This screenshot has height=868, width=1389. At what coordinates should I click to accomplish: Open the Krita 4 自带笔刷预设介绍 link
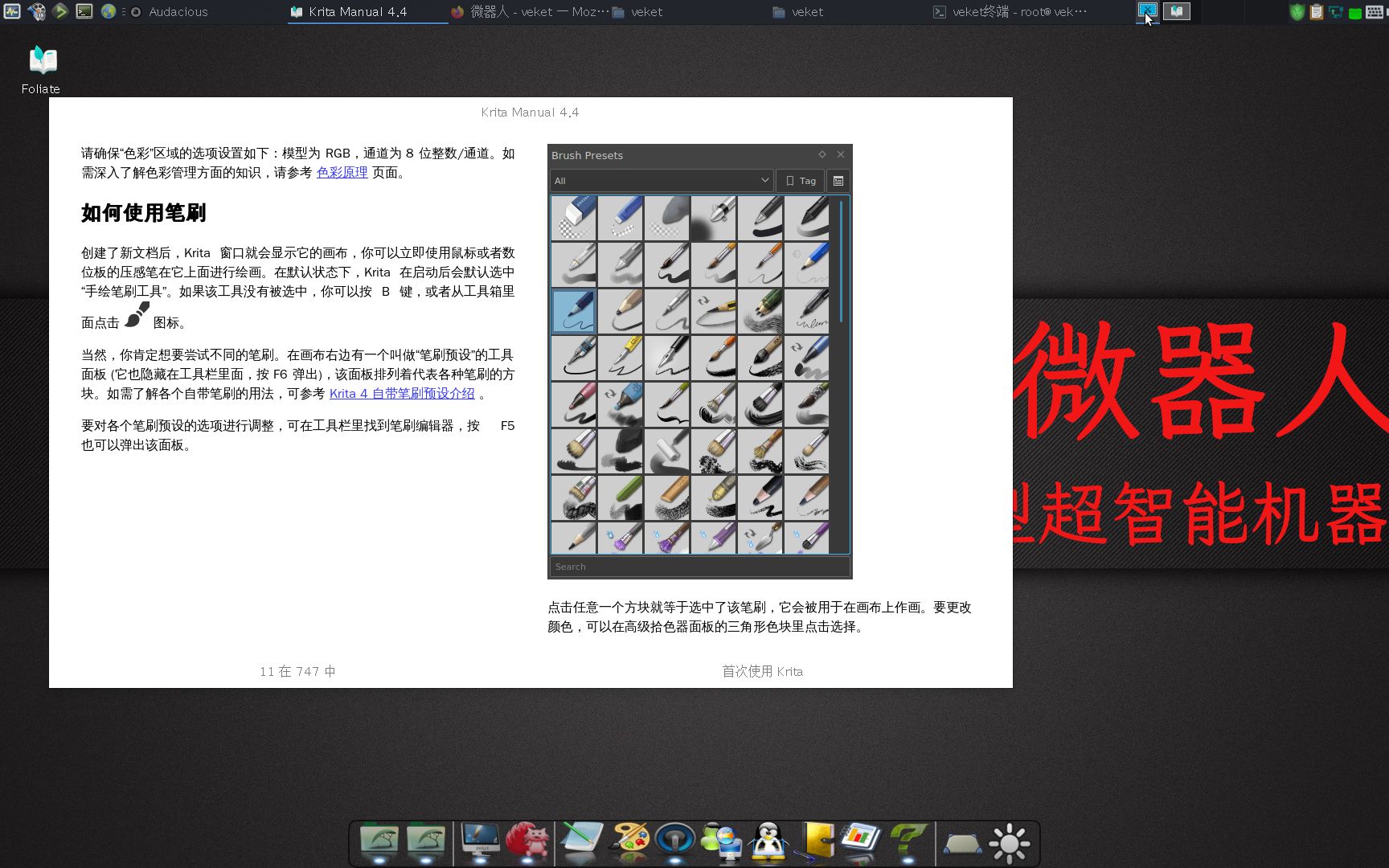[402, 393]
